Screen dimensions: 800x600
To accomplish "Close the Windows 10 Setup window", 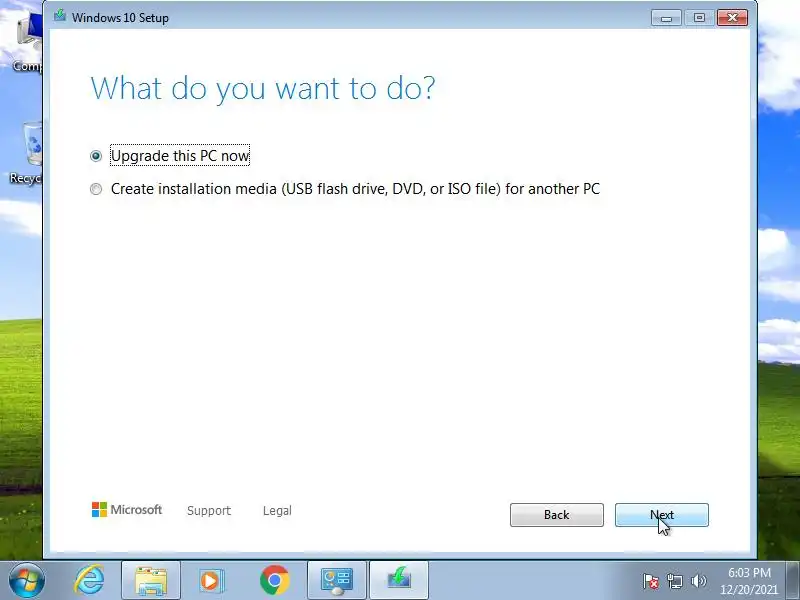I will 732,18.
